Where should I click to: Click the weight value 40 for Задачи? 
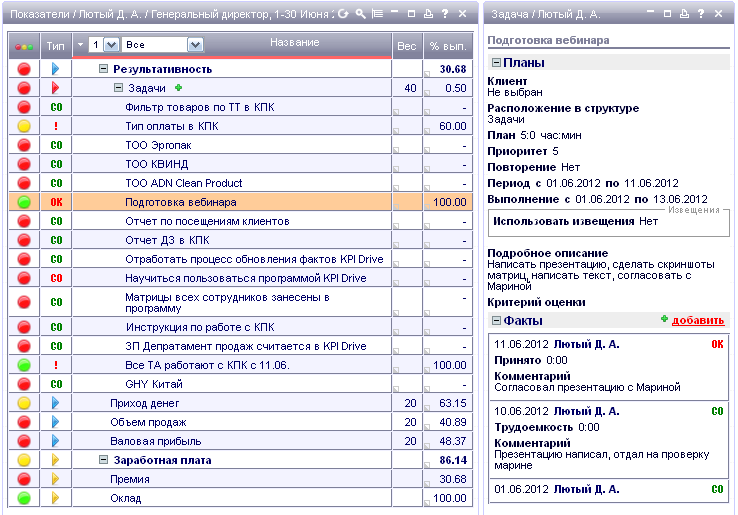tap(410, 88)
